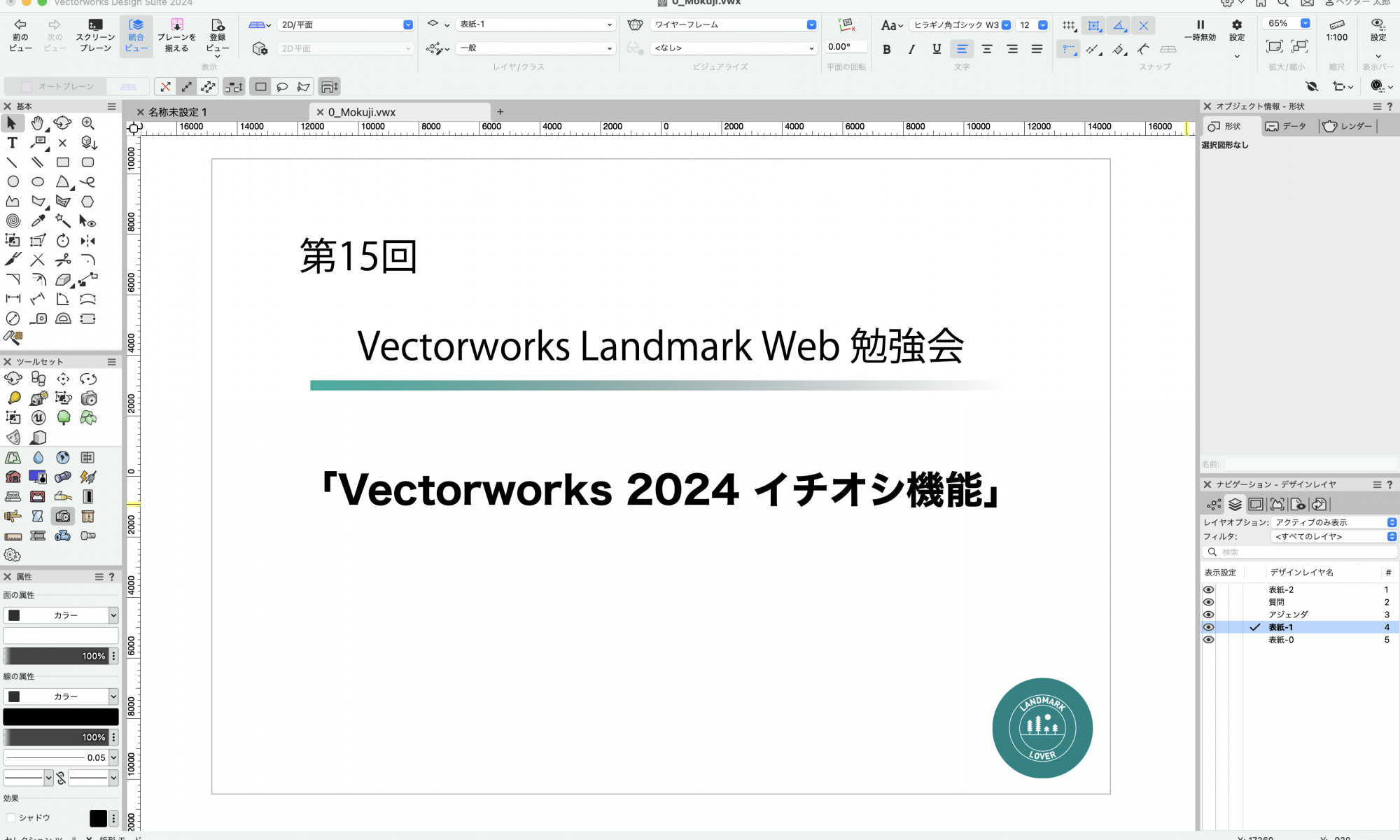Select the 表紙-2 layer row
1400x840 pixels.
1299,589
